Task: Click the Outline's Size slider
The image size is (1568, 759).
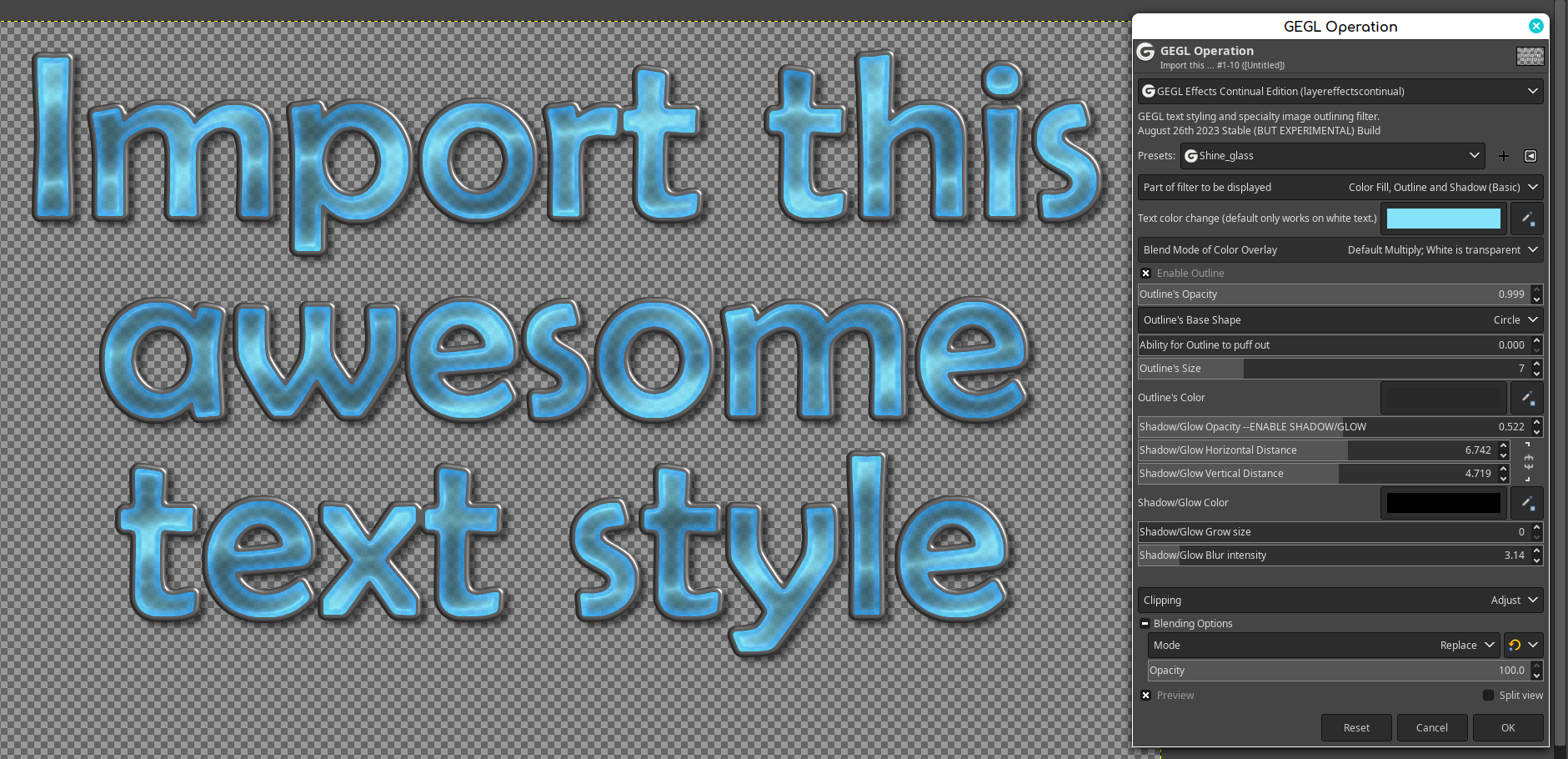Action: pos(1334,369)
